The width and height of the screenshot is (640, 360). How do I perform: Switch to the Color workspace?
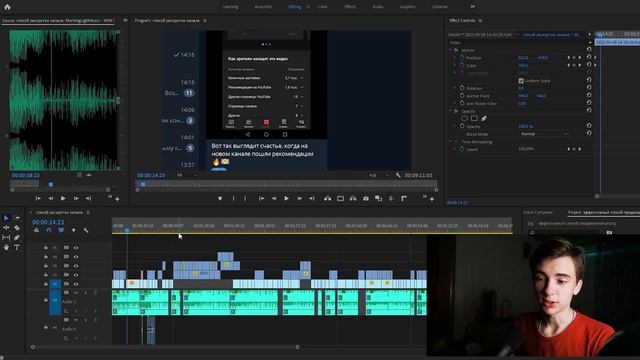click(322, 7)
